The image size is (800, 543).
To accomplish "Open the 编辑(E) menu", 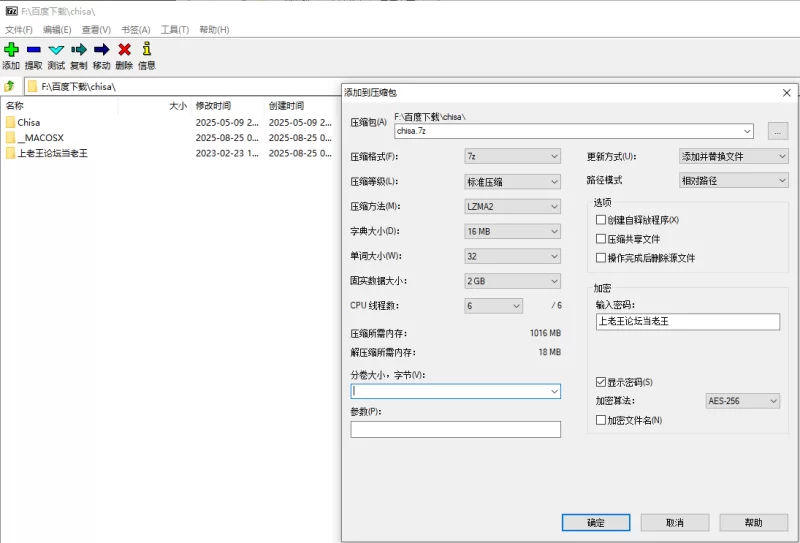I will [57, 30].
